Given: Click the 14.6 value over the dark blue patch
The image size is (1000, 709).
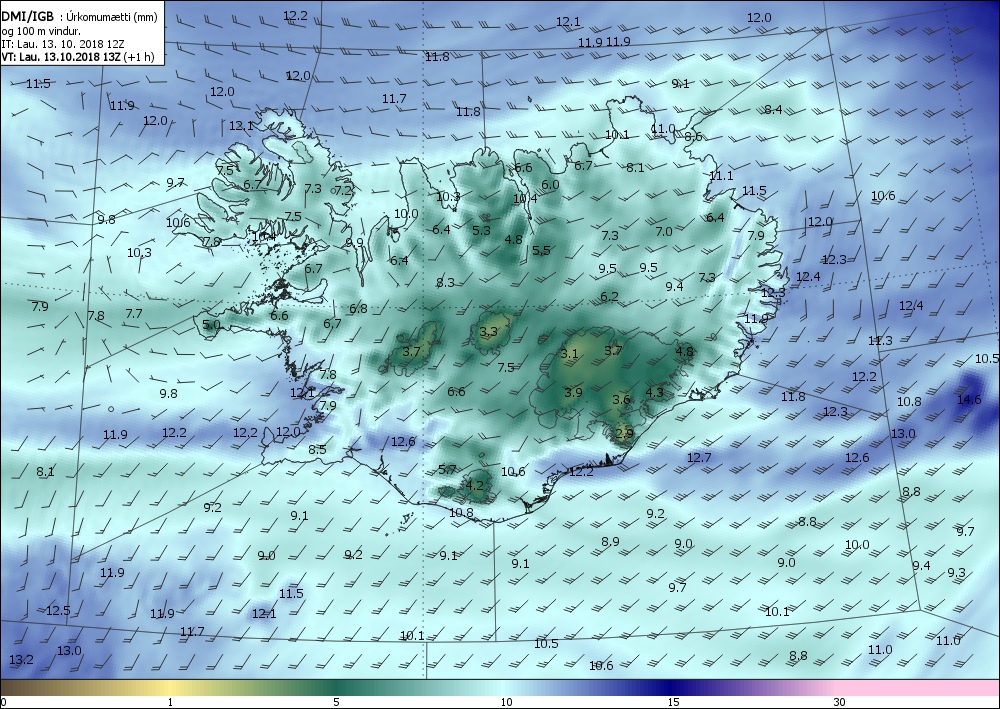Looking at the screenshot, I should (x=969, y=400).
